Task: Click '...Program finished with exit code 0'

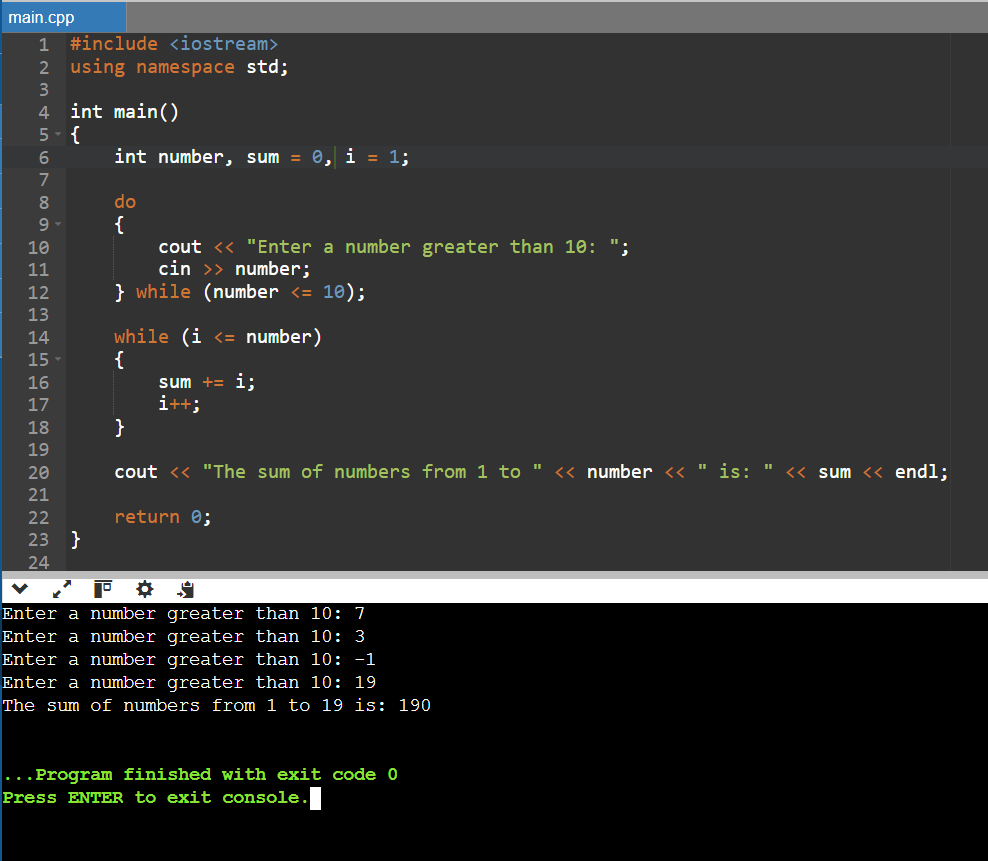Action: (x=200, y=775)
